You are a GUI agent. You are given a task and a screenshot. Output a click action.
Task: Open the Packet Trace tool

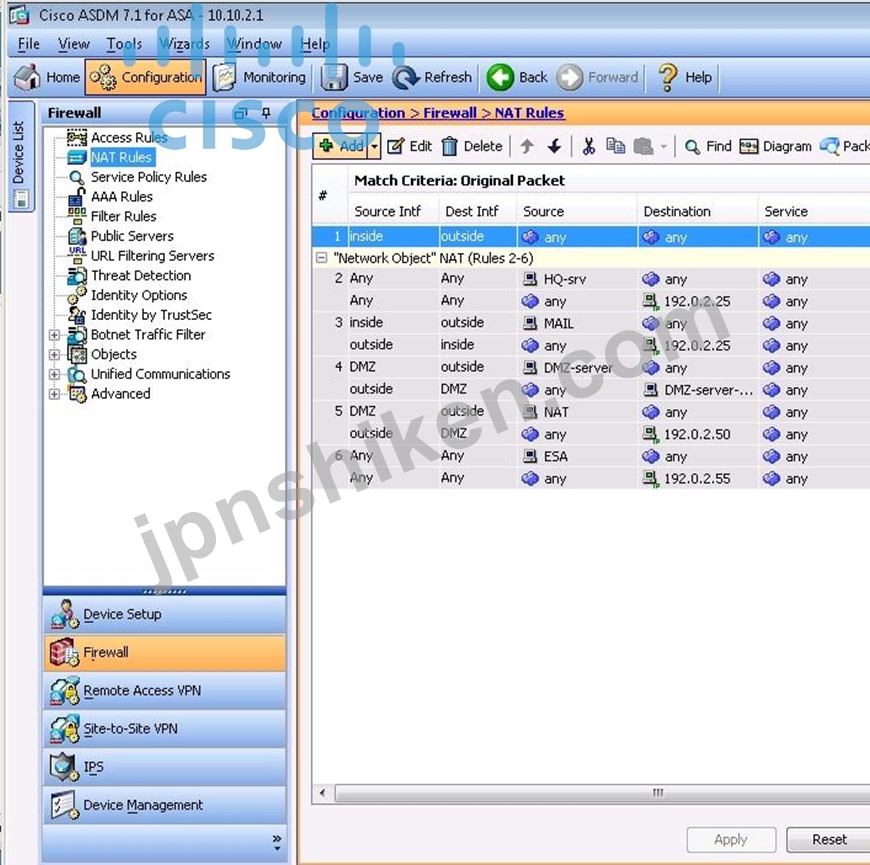pyautogui.click(x=844, y=146)
